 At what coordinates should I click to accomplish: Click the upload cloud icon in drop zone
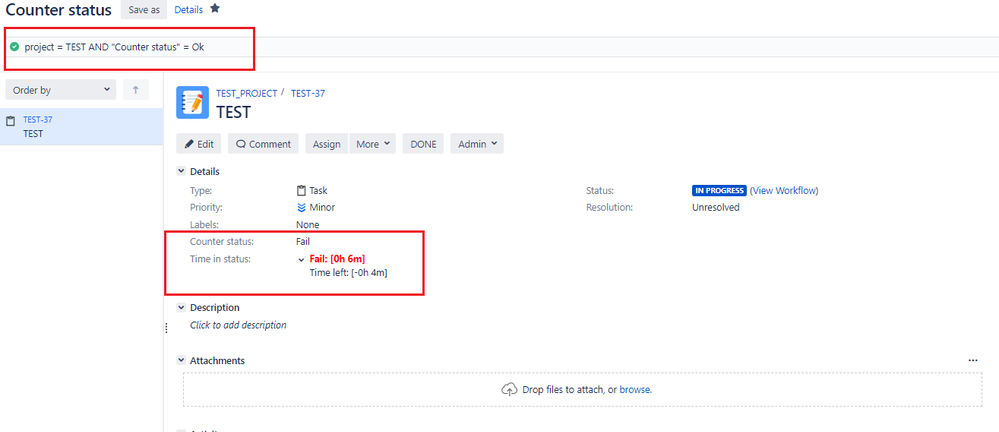coord(509,389)
